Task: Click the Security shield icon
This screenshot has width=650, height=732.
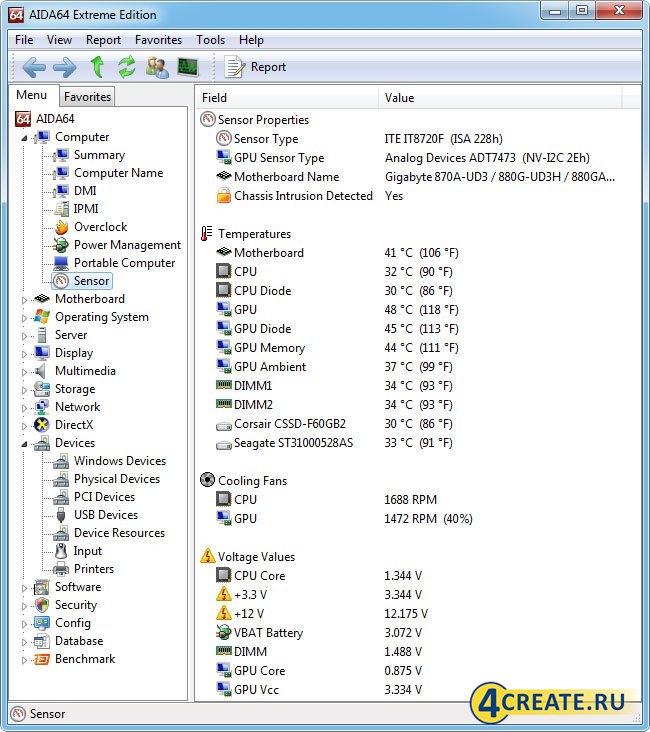Action: point(42,605)
